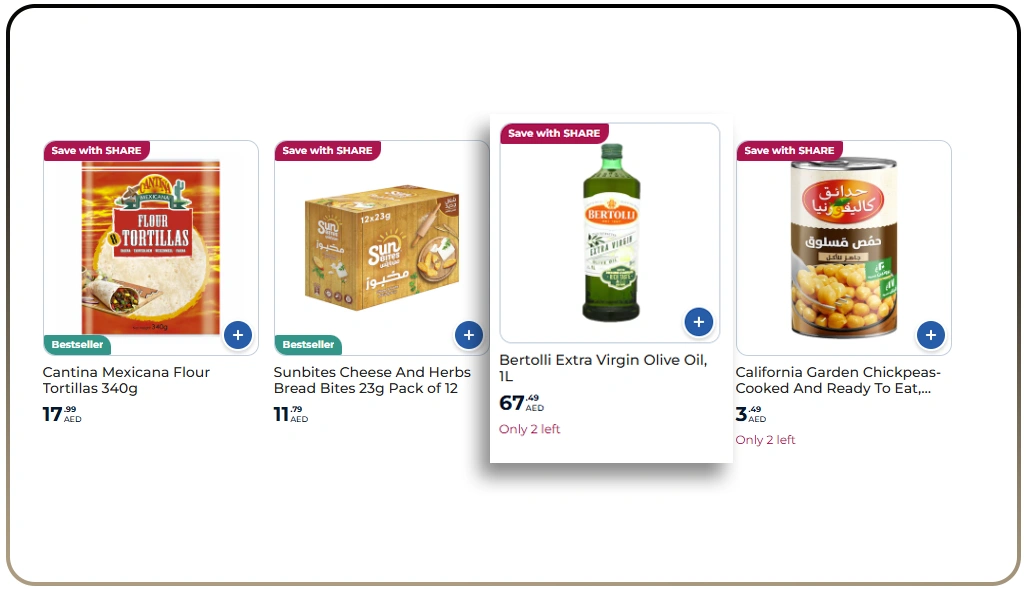Click the Bestseller badge on Sunbites product

coord(308,344)
